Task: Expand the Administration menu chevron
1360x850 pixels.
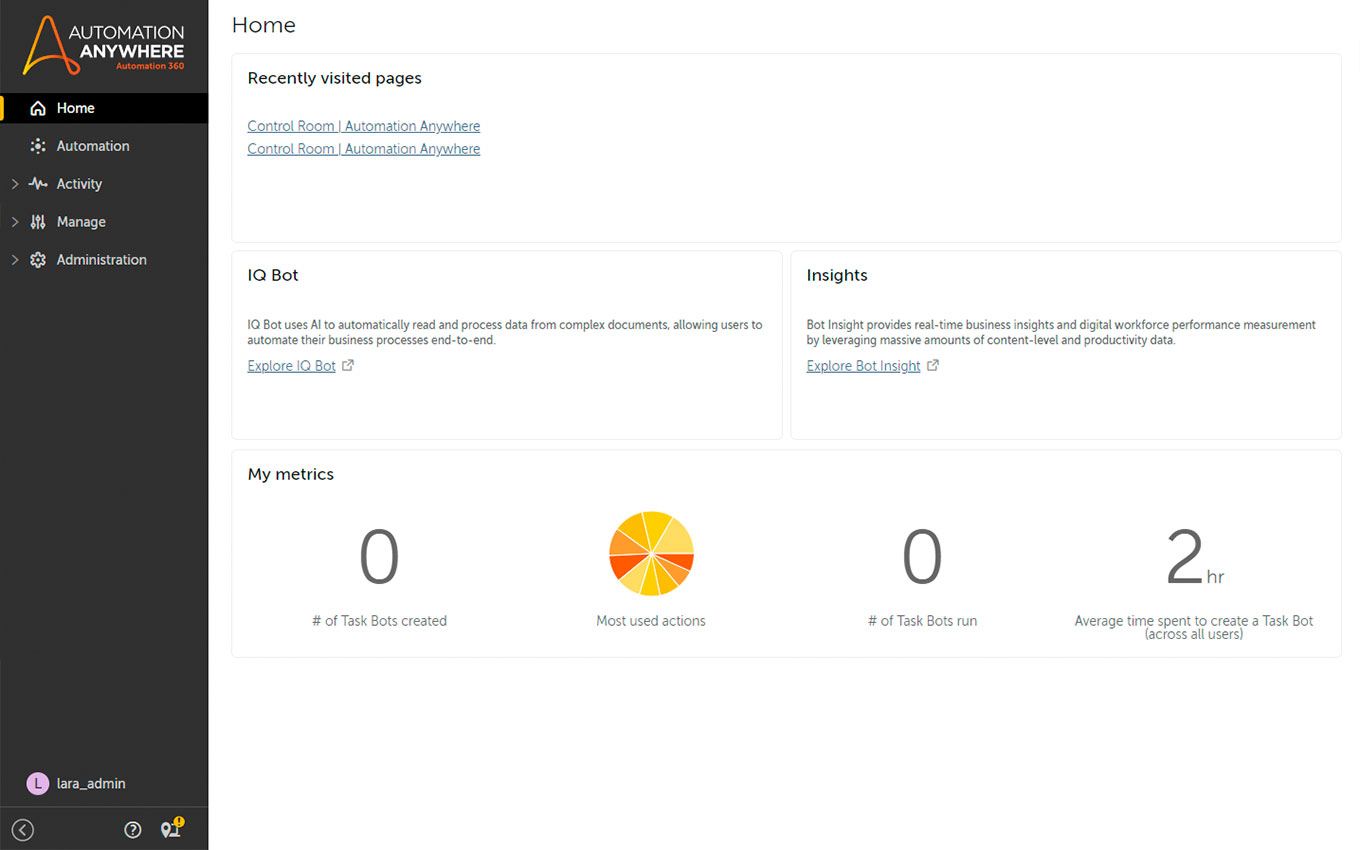Action: (14, 260)
